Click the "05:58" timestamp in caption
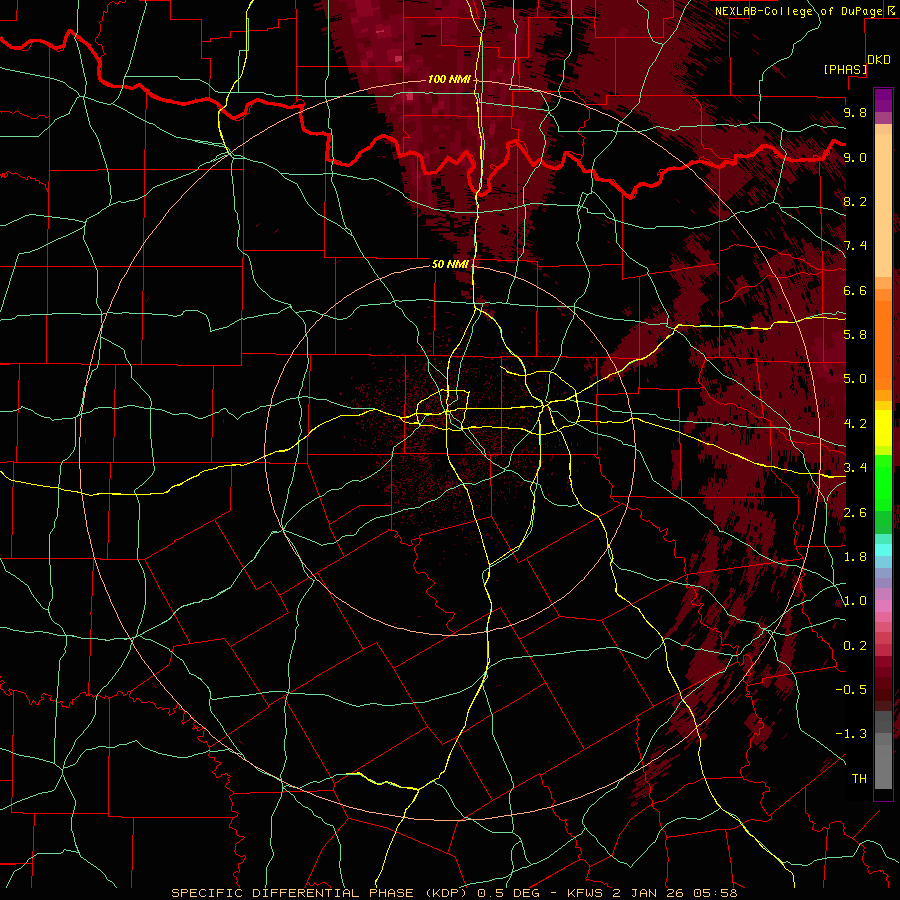 (x=717, y=893)
